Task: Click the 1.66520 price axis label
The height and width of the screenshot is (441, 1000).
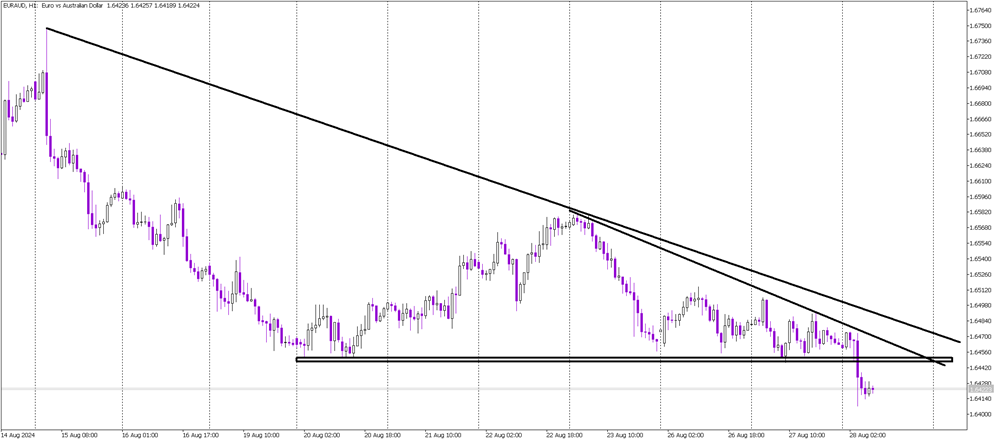Action: click(980, 135)
